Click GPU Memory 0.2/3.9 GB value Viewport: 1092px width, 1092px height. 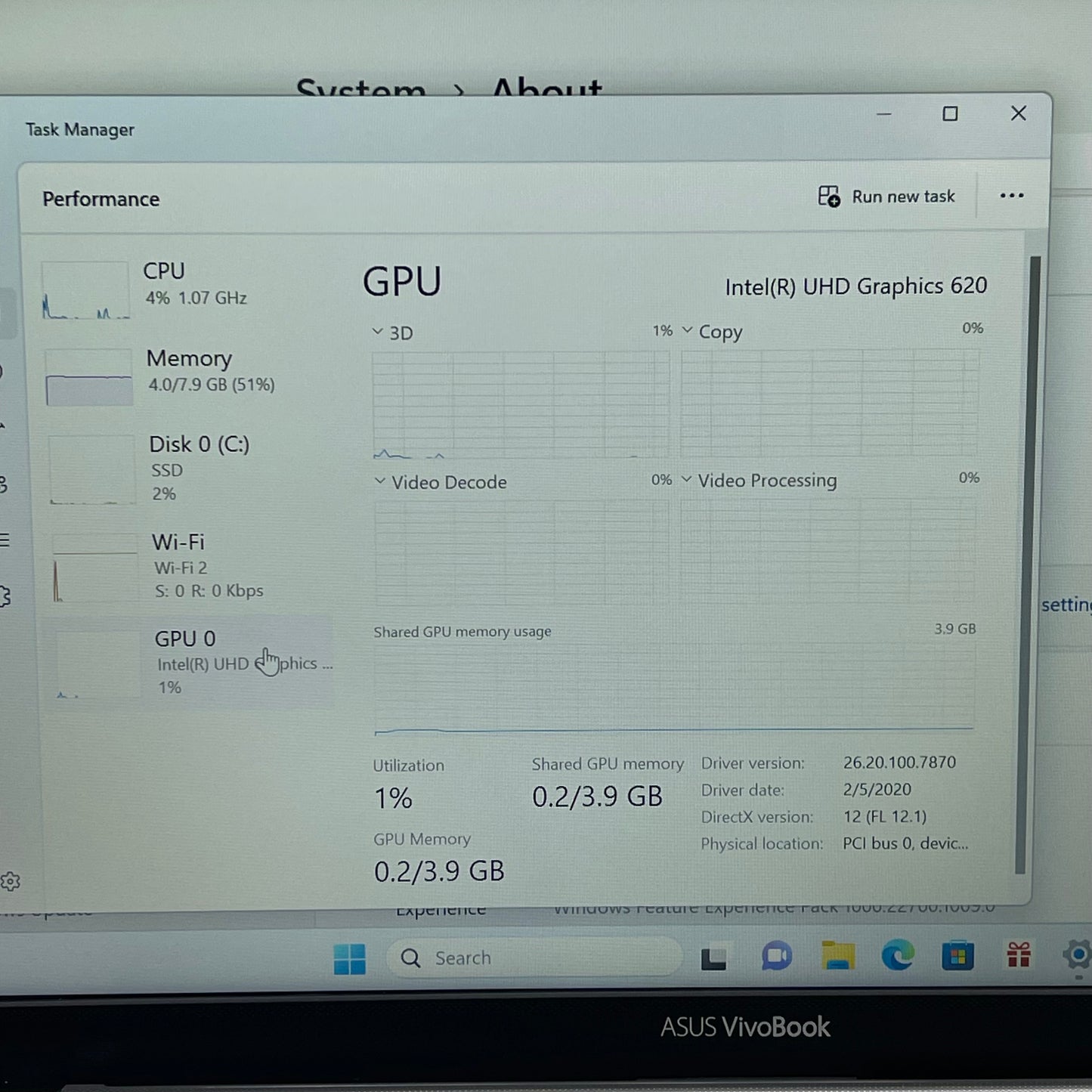(x=439, y=871)
